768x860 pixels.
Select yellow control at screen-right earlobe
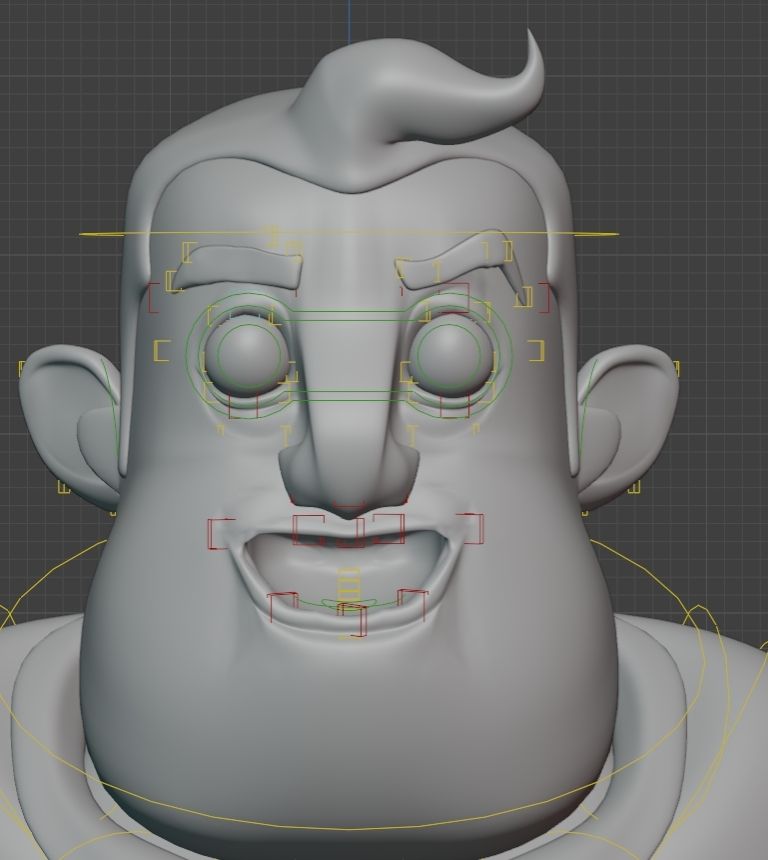pyautogui.click(x=635, y=488)
